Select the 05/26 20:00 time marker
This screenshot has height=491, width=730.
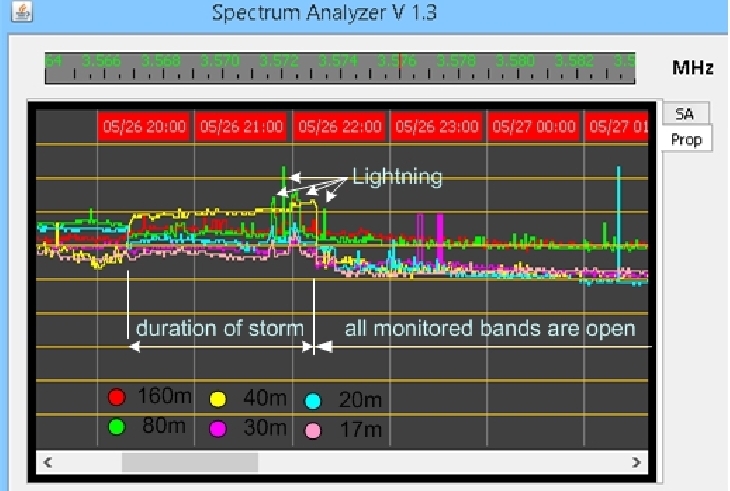coord(143,127)
